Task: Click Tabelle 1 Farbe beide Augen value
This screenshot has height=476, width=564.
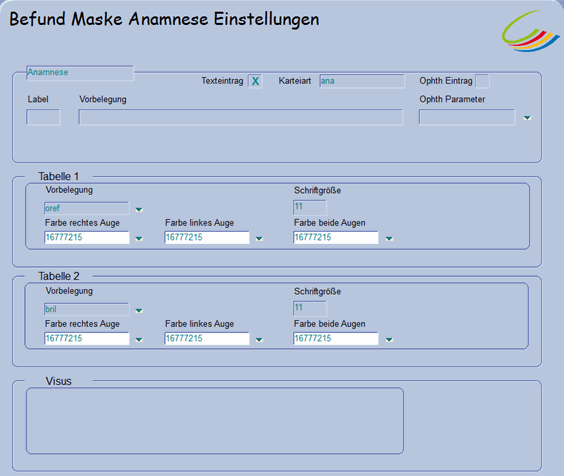Action: [336, 237]
